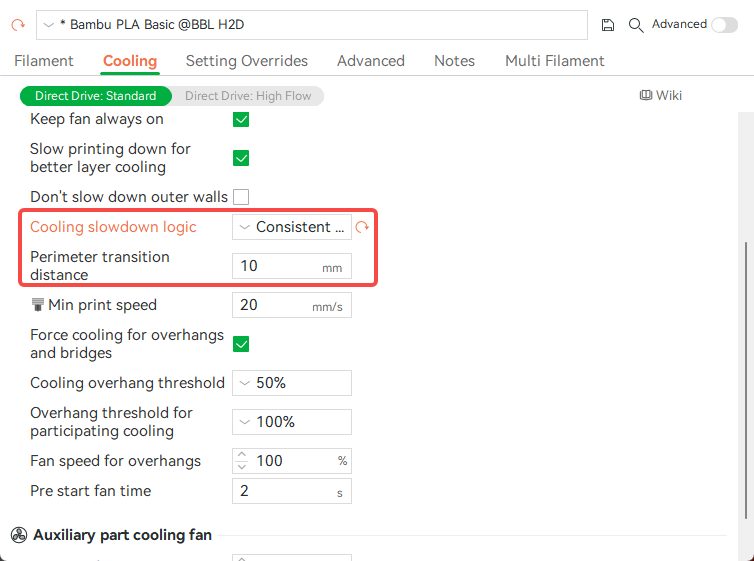Select Direct Drive: Standard

point(96,96)
